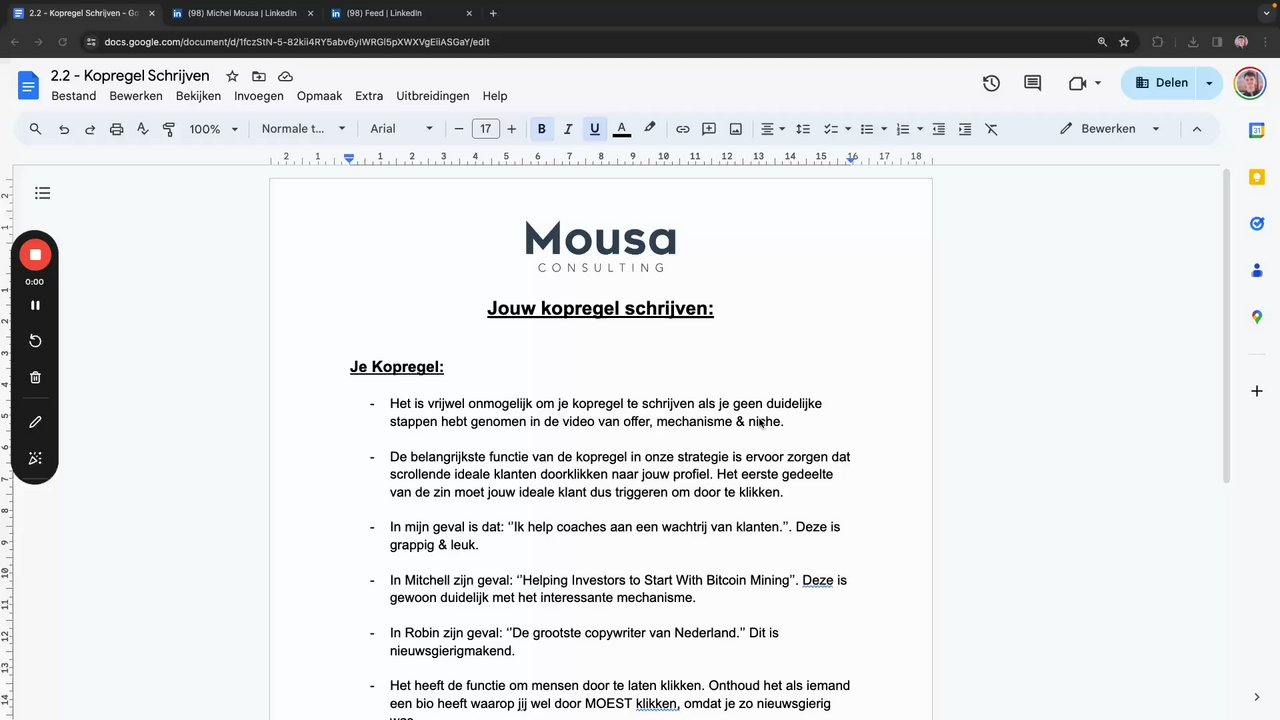This screenshot has width=1280, height=720.
Task: Decrease font size with minus
Action: pyautogui.click(x=459, y=129)
